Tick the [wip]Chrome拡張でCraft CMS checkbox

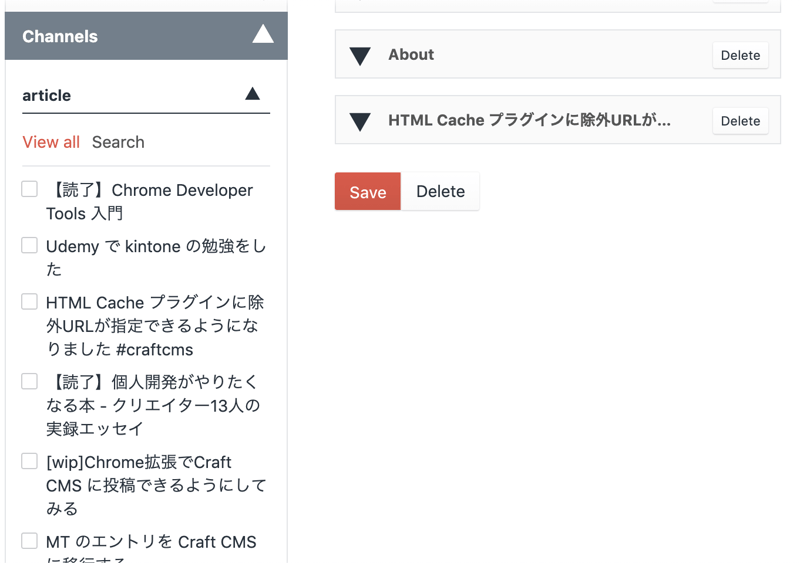tap(30, 461)
